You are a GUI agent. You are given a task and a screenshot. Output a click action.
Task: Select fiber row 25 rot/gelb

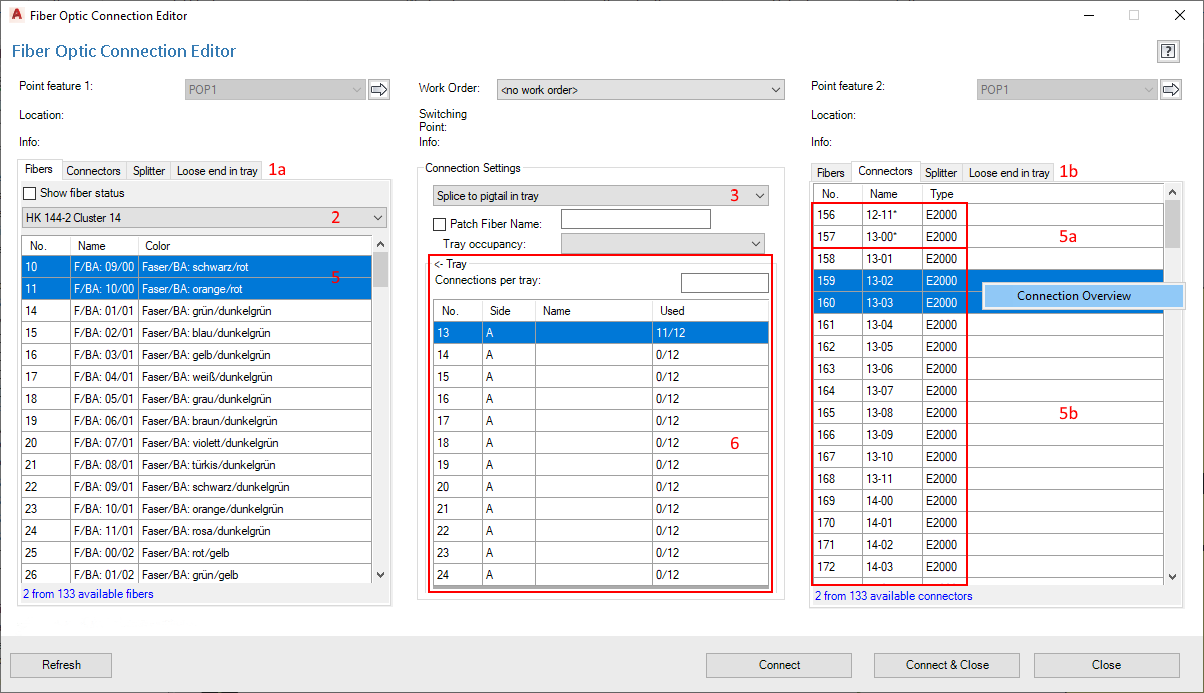pos(197,553)
